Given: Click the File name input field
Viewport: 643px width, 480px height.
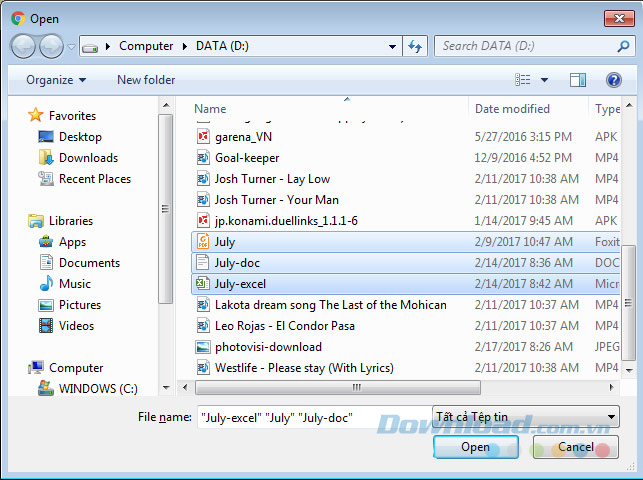Looking at the screenshot, I should click(x=314, y=418).
